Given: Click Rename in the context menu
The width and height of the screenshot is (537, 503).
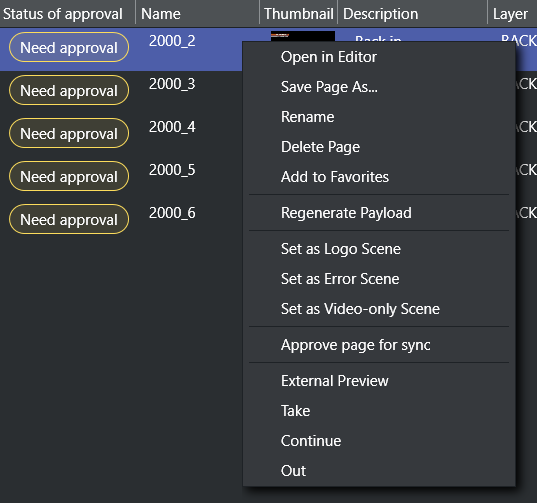Looking at the screenshot, I should pos(379,117).
